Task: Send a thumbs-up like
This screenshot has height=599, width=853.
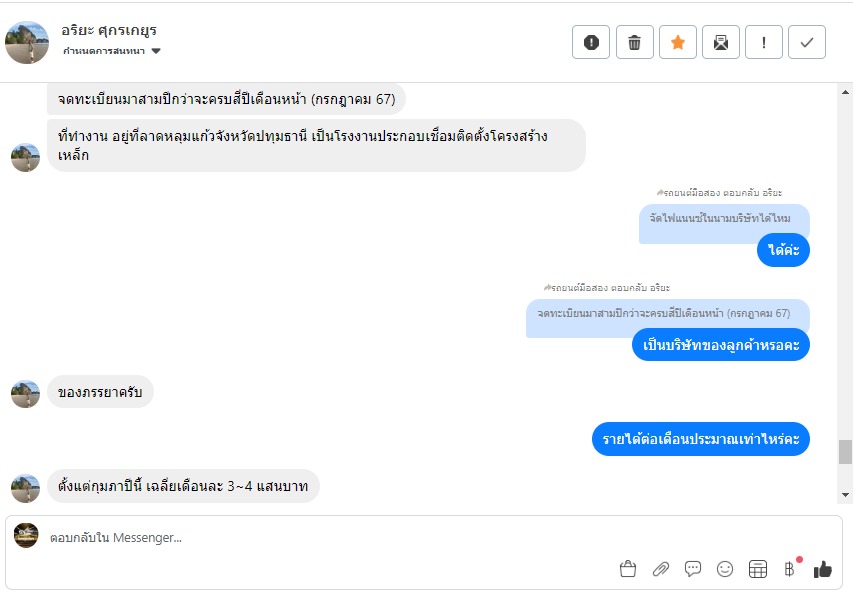Action: (x=823, y=569)
